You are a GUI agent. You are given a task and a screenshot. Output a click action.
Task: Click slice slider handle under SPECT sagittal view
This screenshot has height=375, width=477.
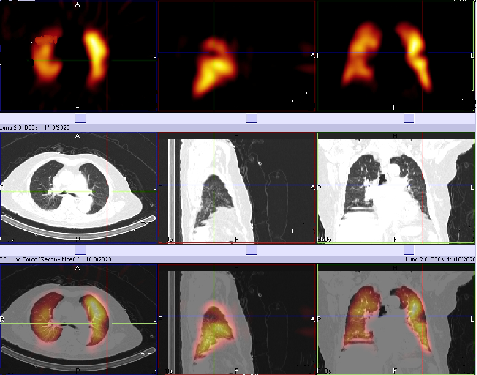point(251,119)
